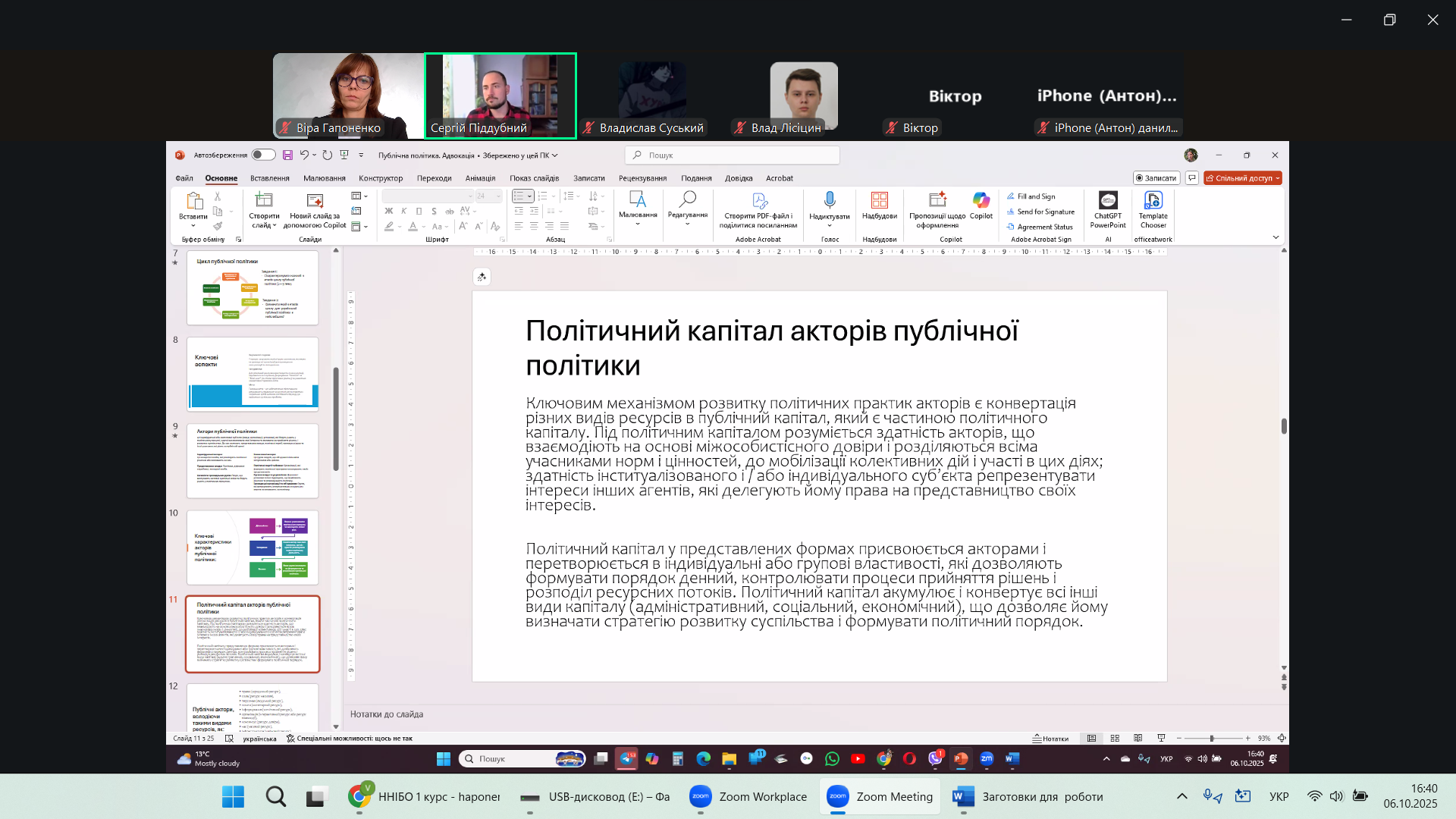1456x819 pixels.
Task: Click the zoom slider in status bar
Action: click(x=1212, y=739)
